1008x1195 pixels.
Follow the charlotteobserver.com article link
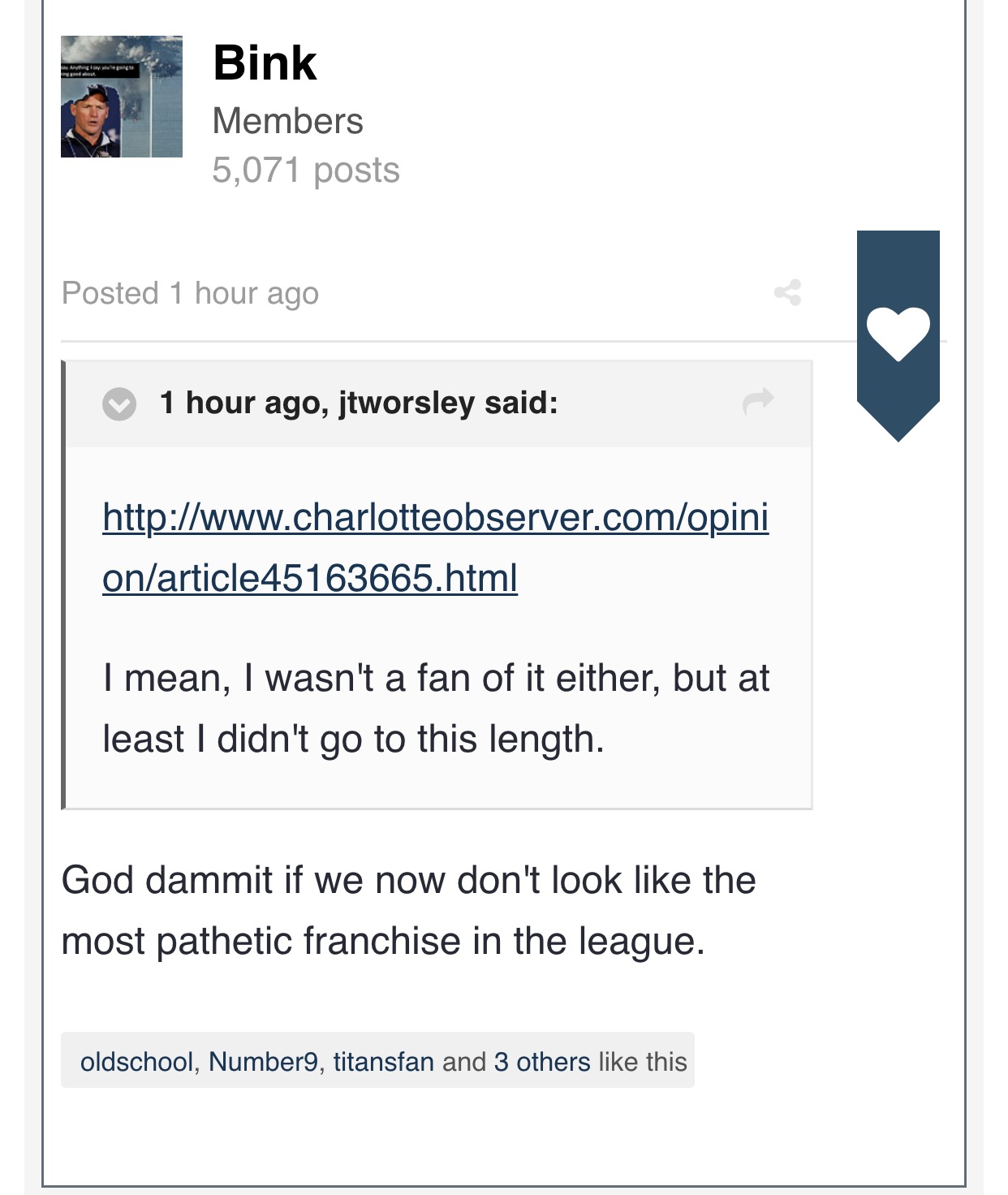point(436,547)
